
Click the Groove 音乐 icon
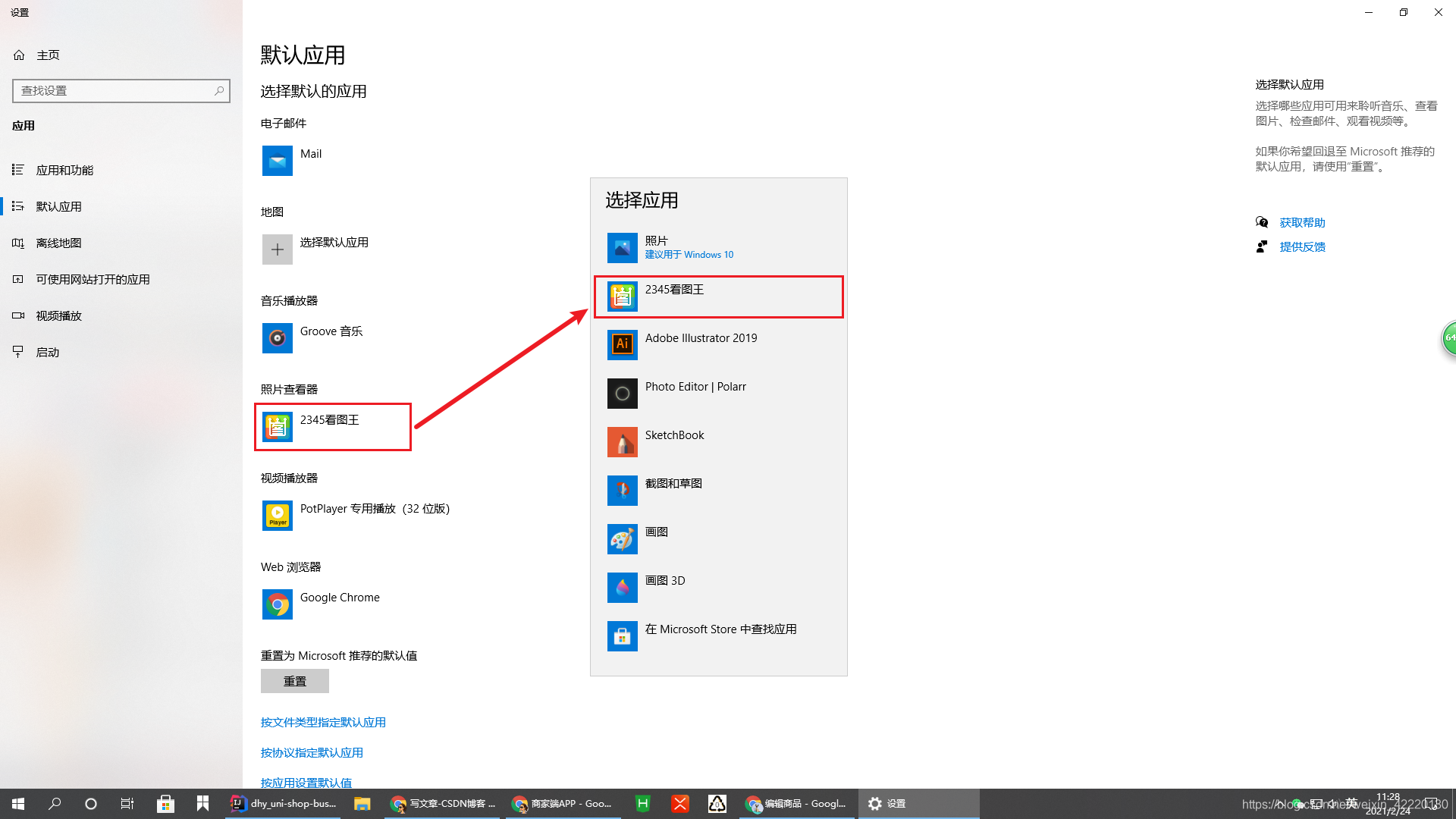278,338
